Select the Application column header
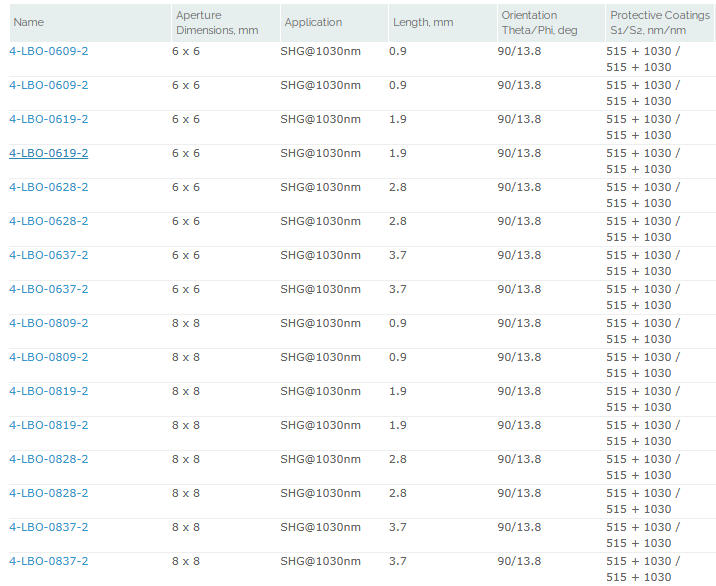Screen dimensions: 716x586 [x=313, y=22]
